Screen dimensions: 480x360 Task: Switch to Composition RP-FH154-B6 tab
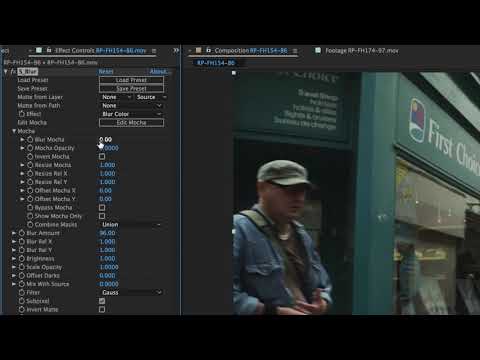click(x=251, y=51)
